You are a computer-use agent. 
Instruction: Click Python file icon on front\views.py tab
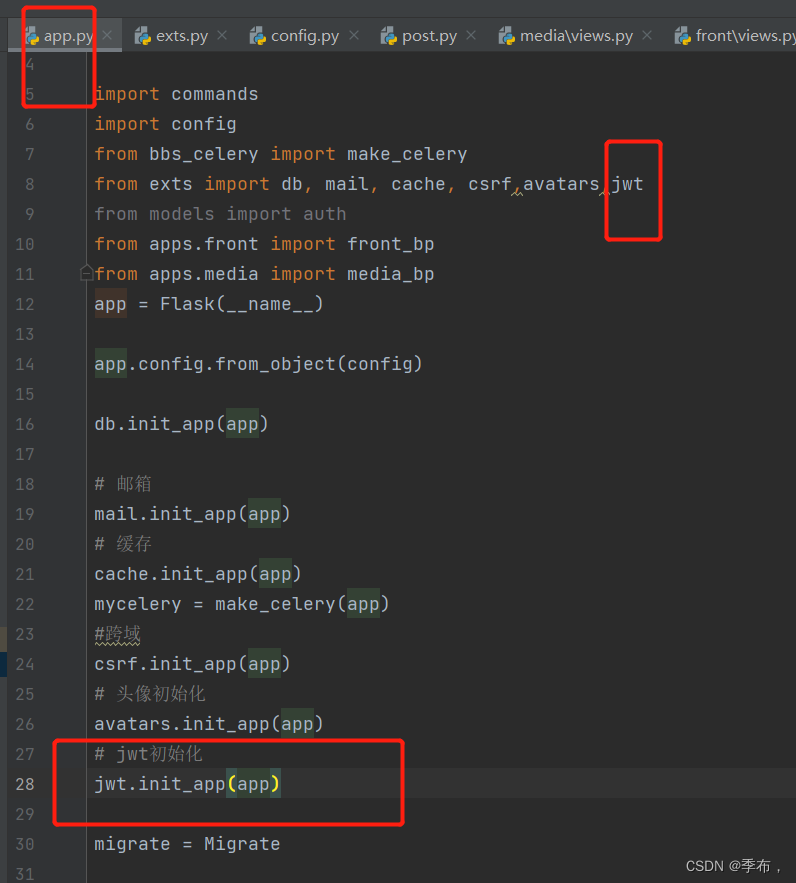tap(683, 36)
